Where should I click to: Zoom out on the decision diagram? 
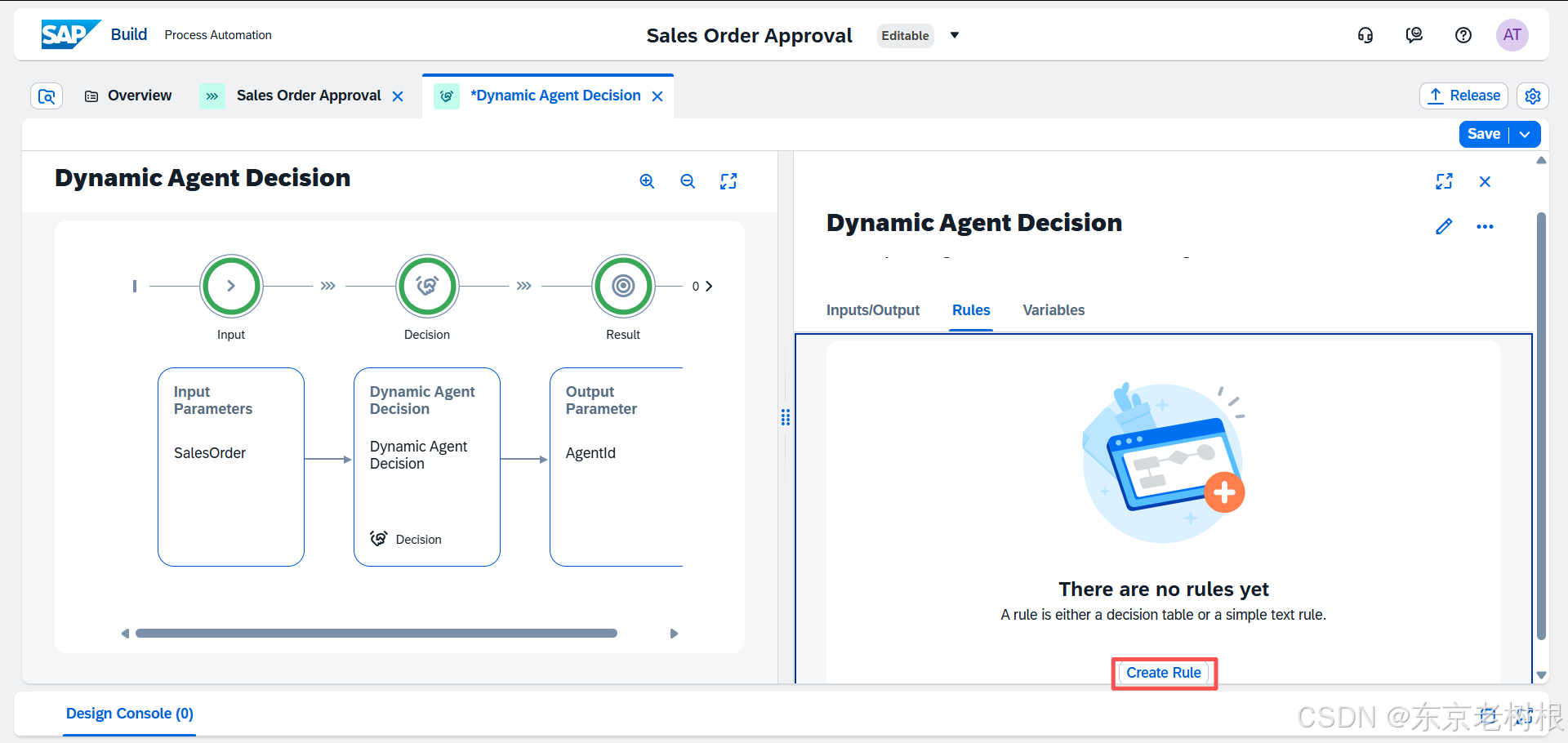coord(688,181)
